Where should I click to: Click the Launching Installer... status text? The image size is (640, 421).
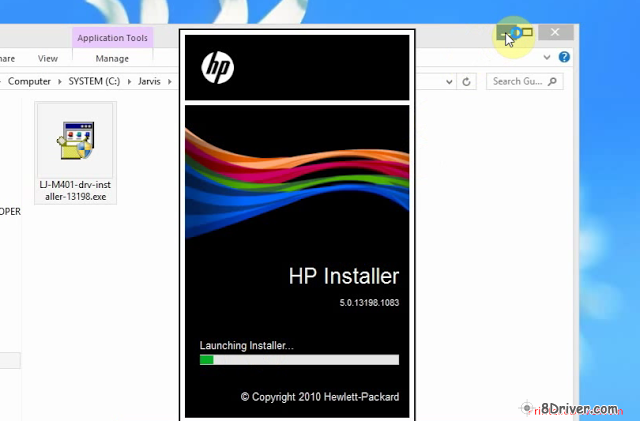point(247,345)
